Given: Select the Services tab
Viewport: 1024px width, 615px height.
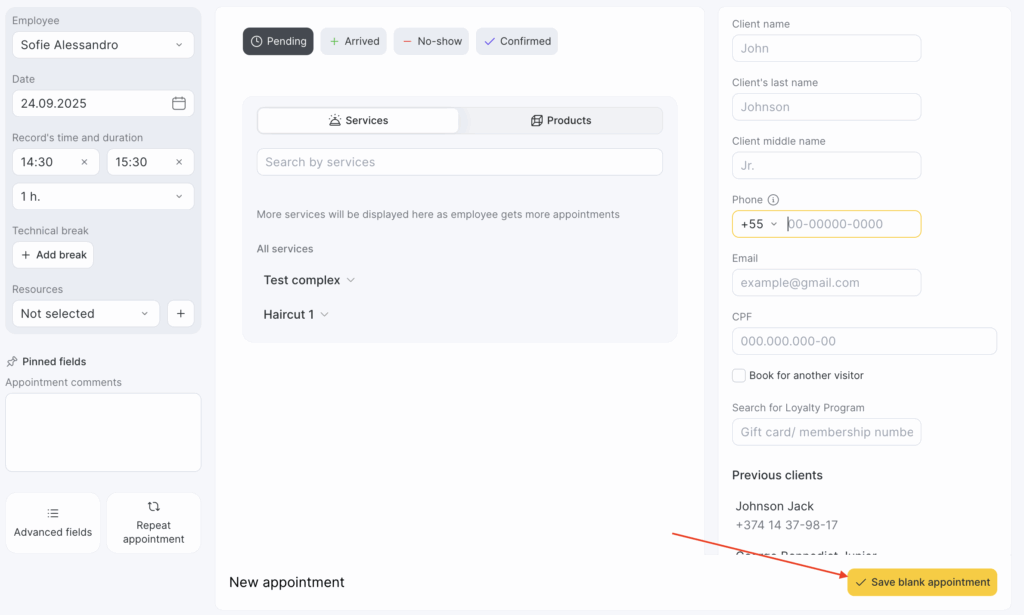Looking at the screenshot, I should click(x=358, y=120).
